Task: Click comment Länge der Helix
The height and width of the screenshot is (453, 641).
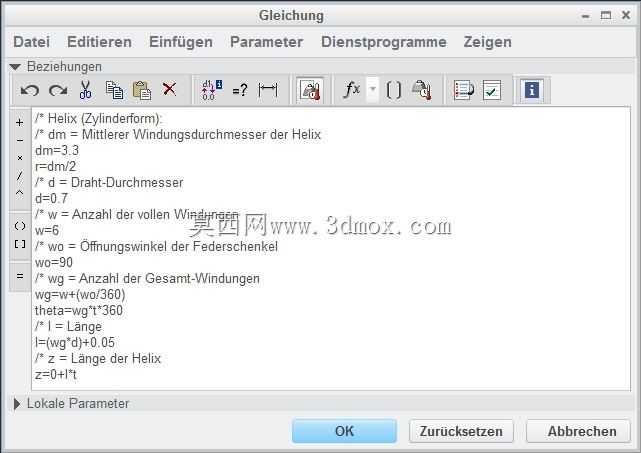Action: pos(98,359)
